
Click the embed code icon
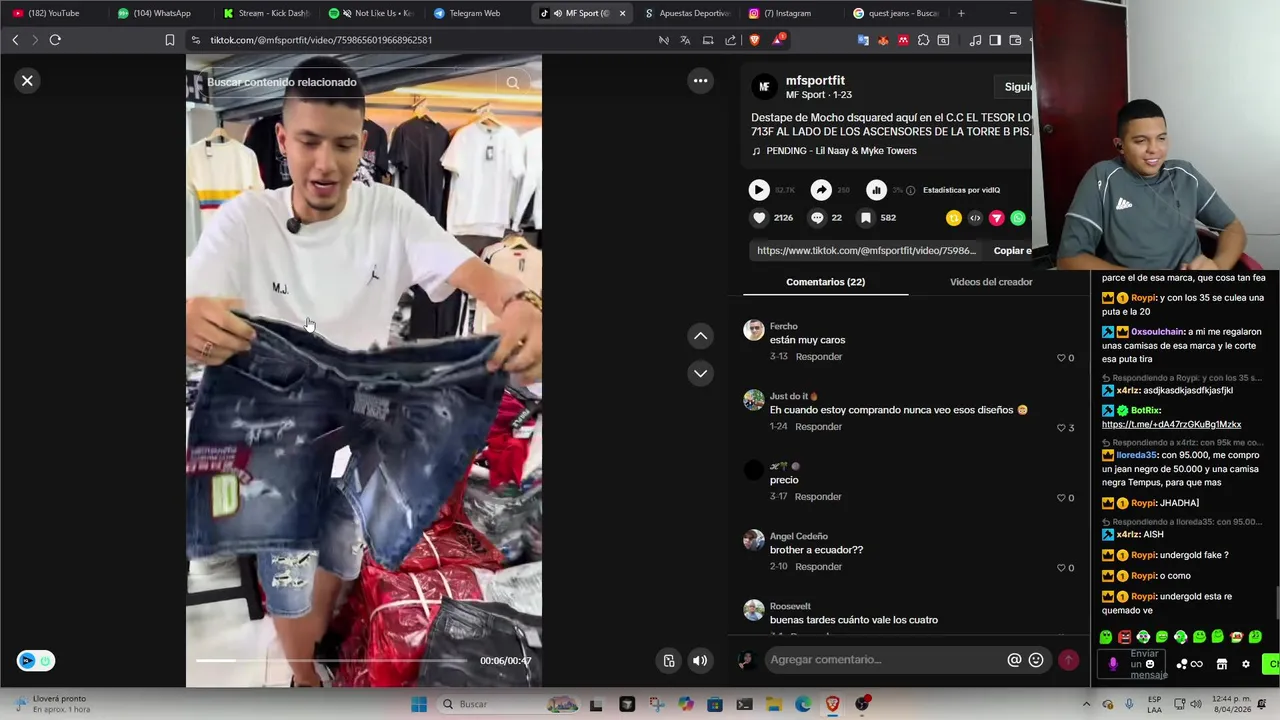point(975,218)
